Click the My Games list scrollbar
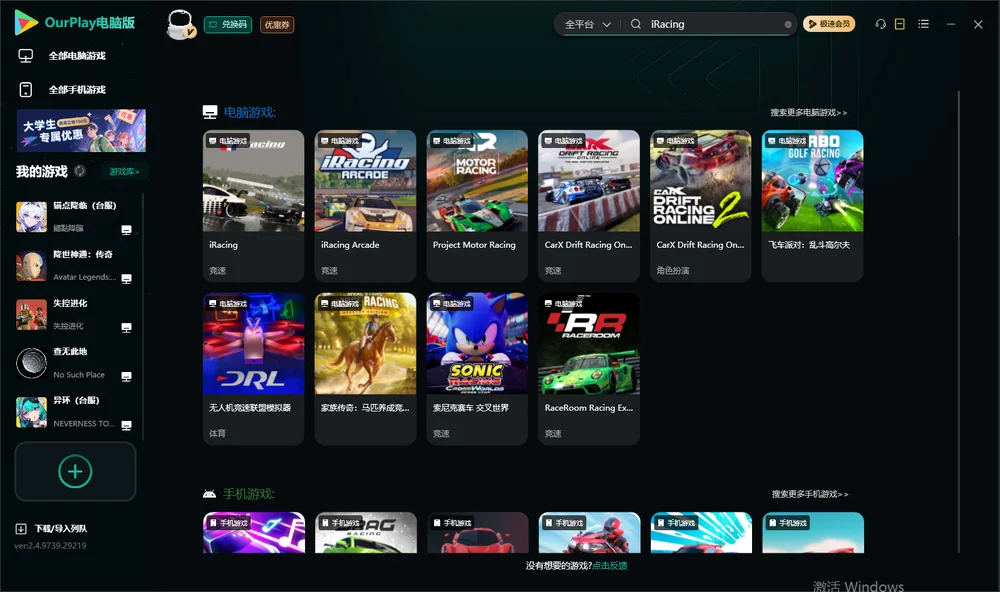This screenshot has width=1000, height=592. (x=143, y=316)
